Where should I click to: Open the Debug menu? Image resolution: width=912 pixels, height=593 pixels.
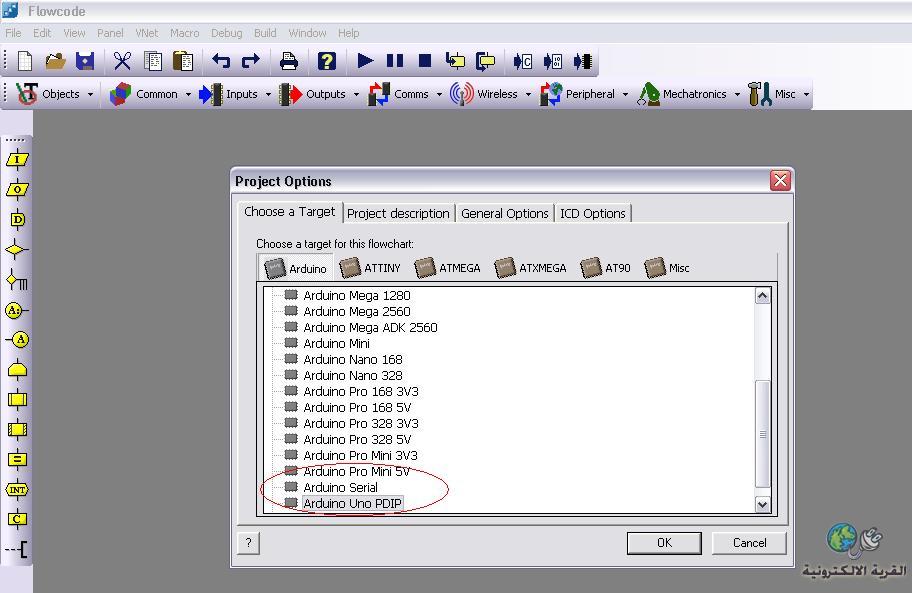[x=226, y=33]
